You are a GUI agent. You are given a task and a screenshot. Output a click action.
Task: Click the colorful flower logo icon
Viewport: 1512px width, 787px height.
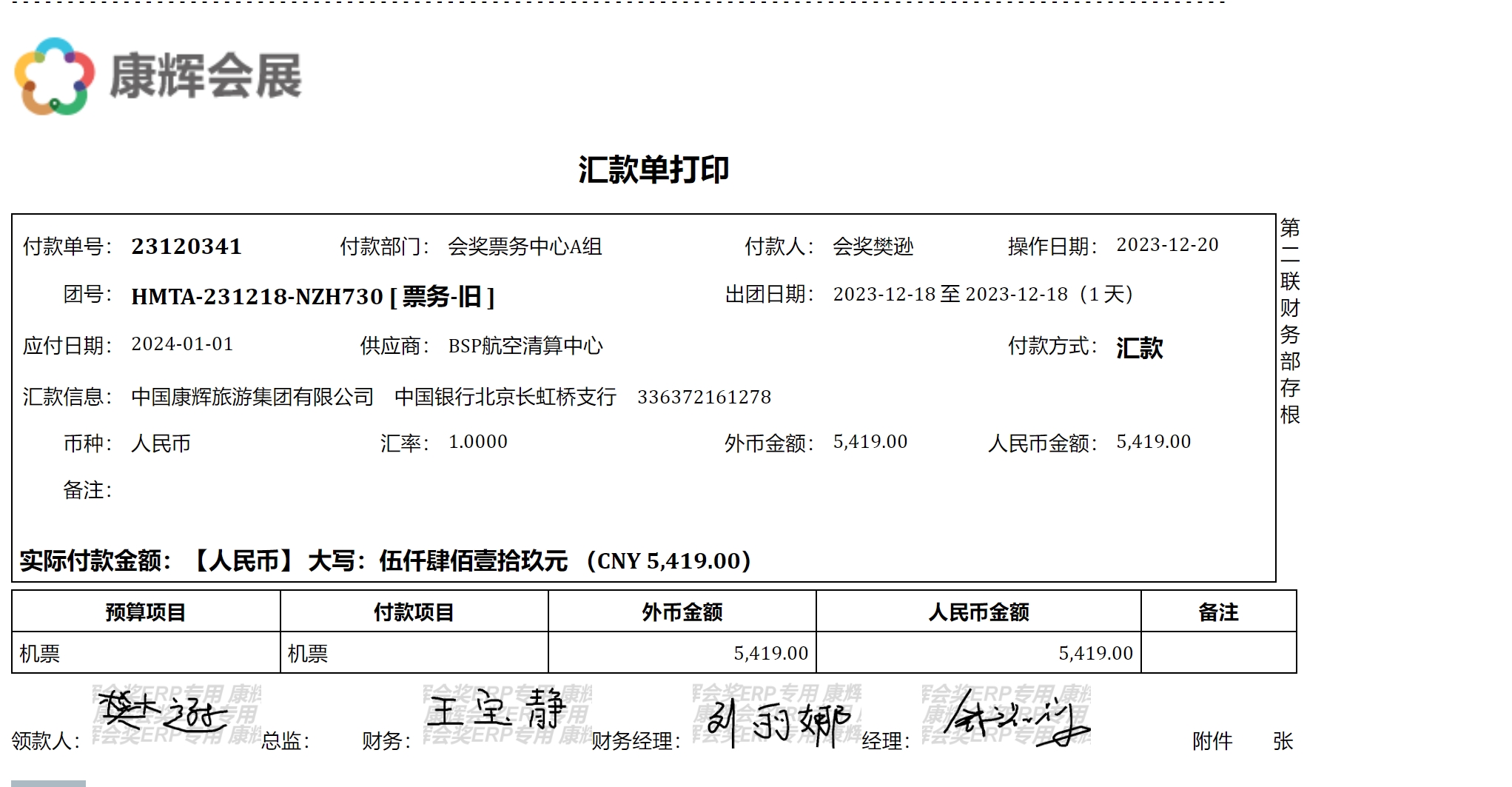(x=55, y=76)
